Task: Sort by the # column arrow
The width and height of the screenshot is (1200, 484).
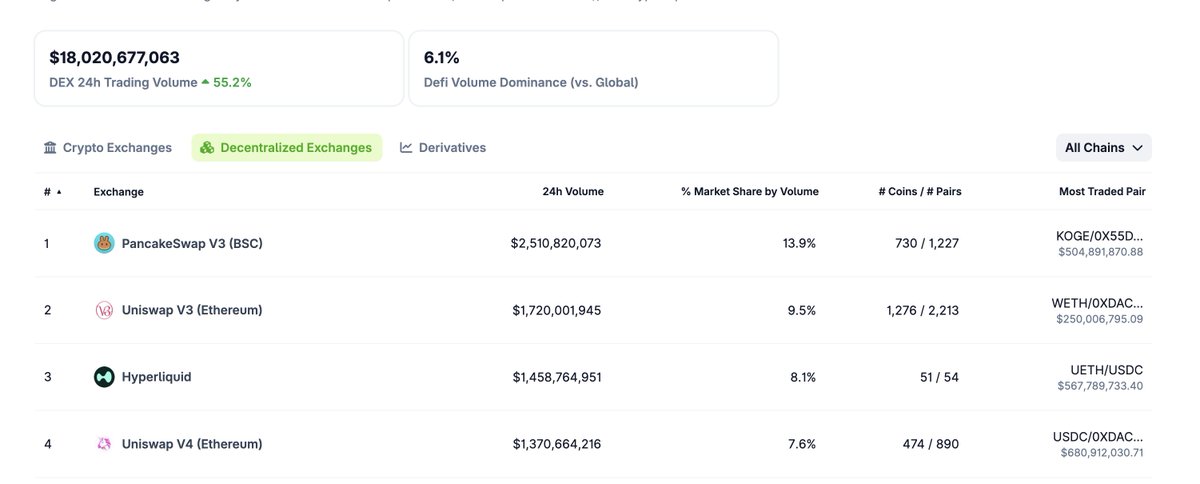Action: 59,192
